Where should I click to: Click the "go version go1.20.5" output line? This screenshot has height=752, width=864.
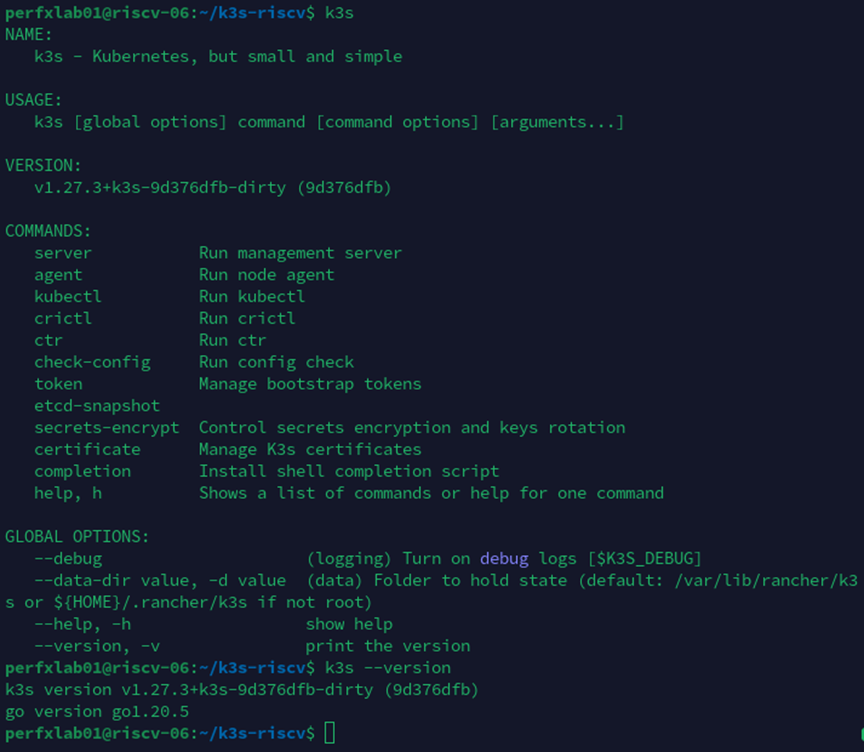coord(97,711)
